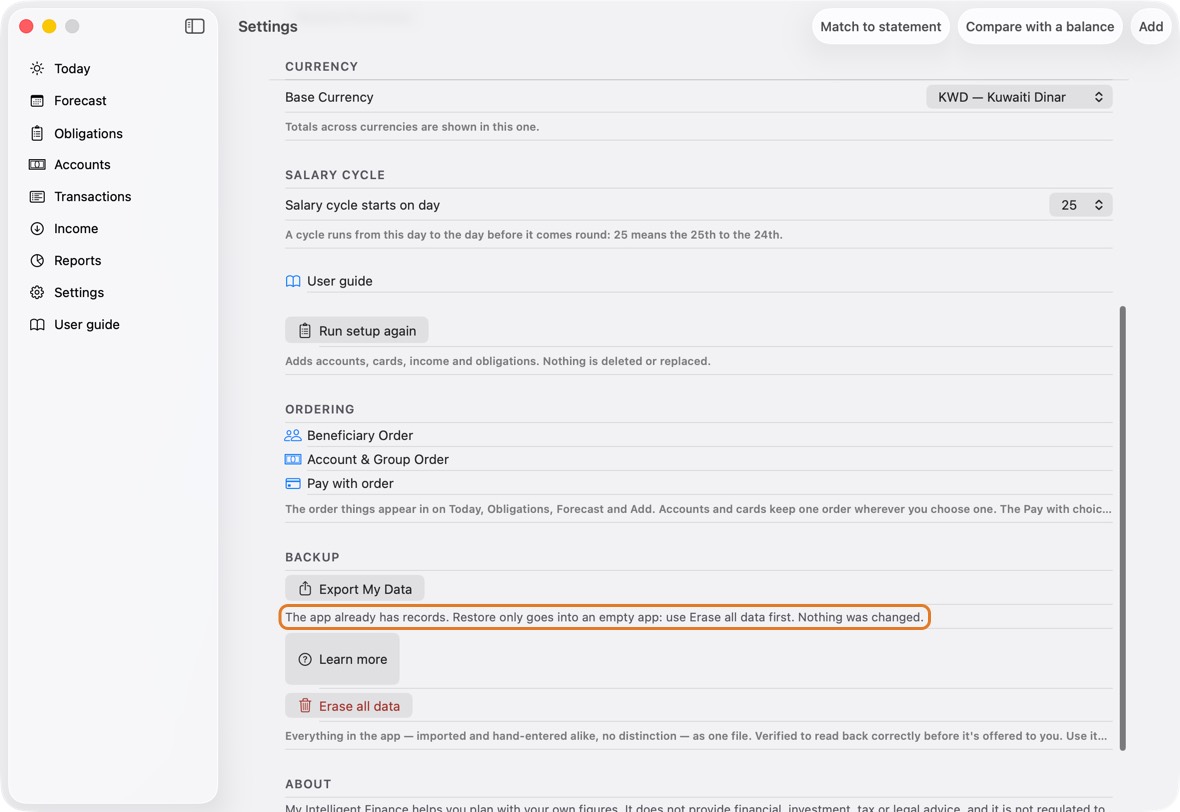Click Compare with a balance button
This screenshot has height=812, width=1180.
coord(1039,26)
